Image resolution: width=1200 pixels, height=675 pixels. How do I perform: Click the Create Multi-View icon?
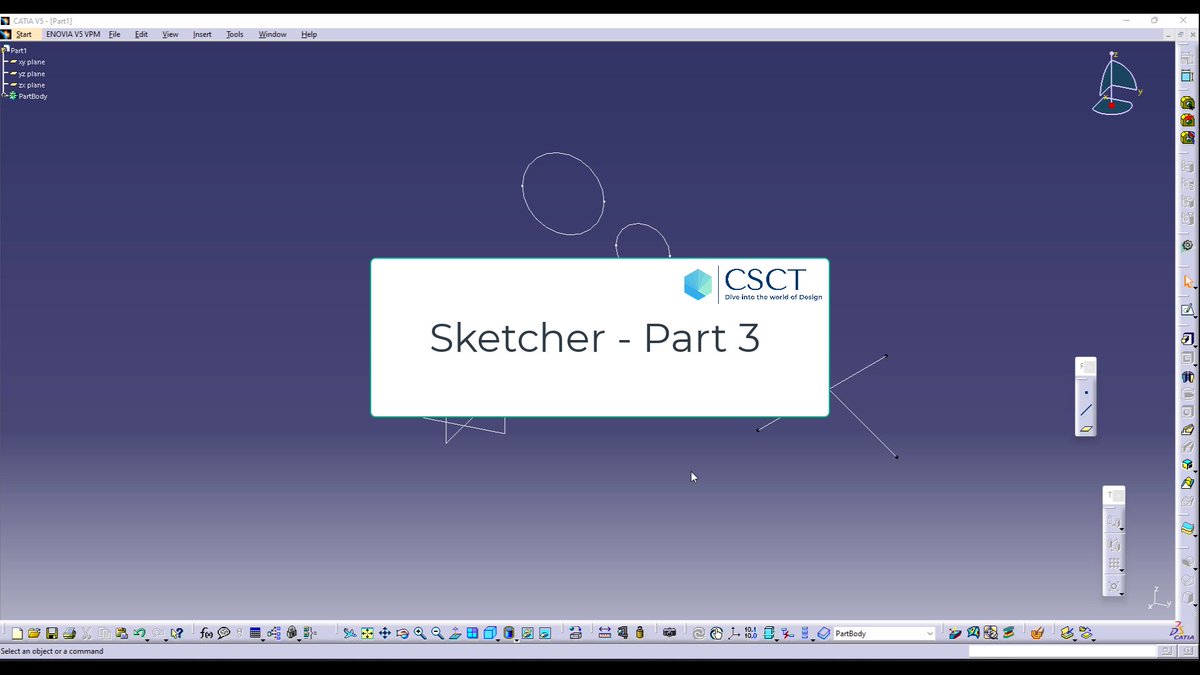click(x=472, y=633)
